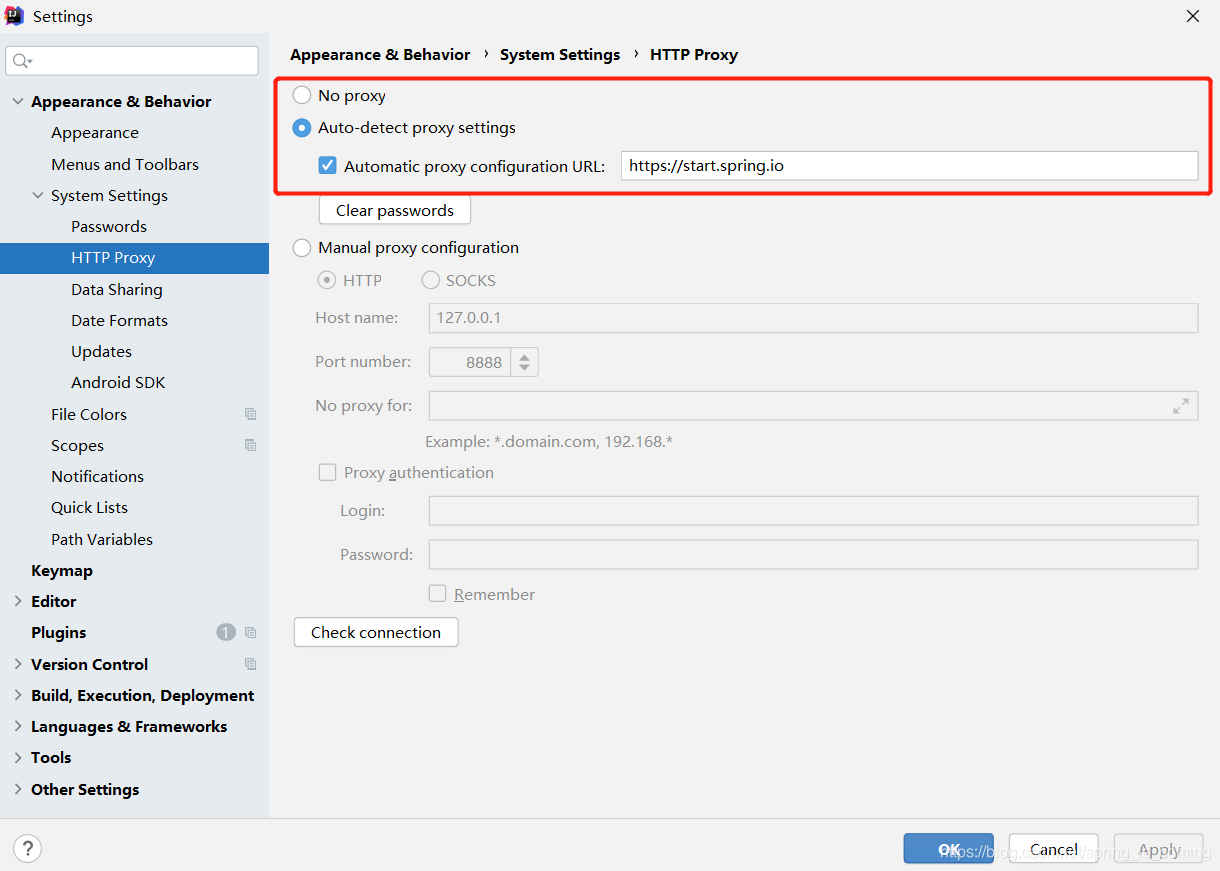The height and width of the screenshot is (871, 1220).
Task: Select the No proxy radio button
Action: click(x=302, y=96)
